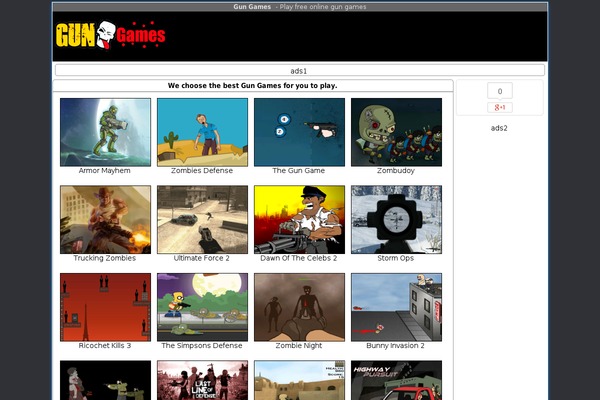This screenshot has height=400, width=600.
Task: Open the Ultimate Force 2 thumbnail
Action: pos(202,220)
